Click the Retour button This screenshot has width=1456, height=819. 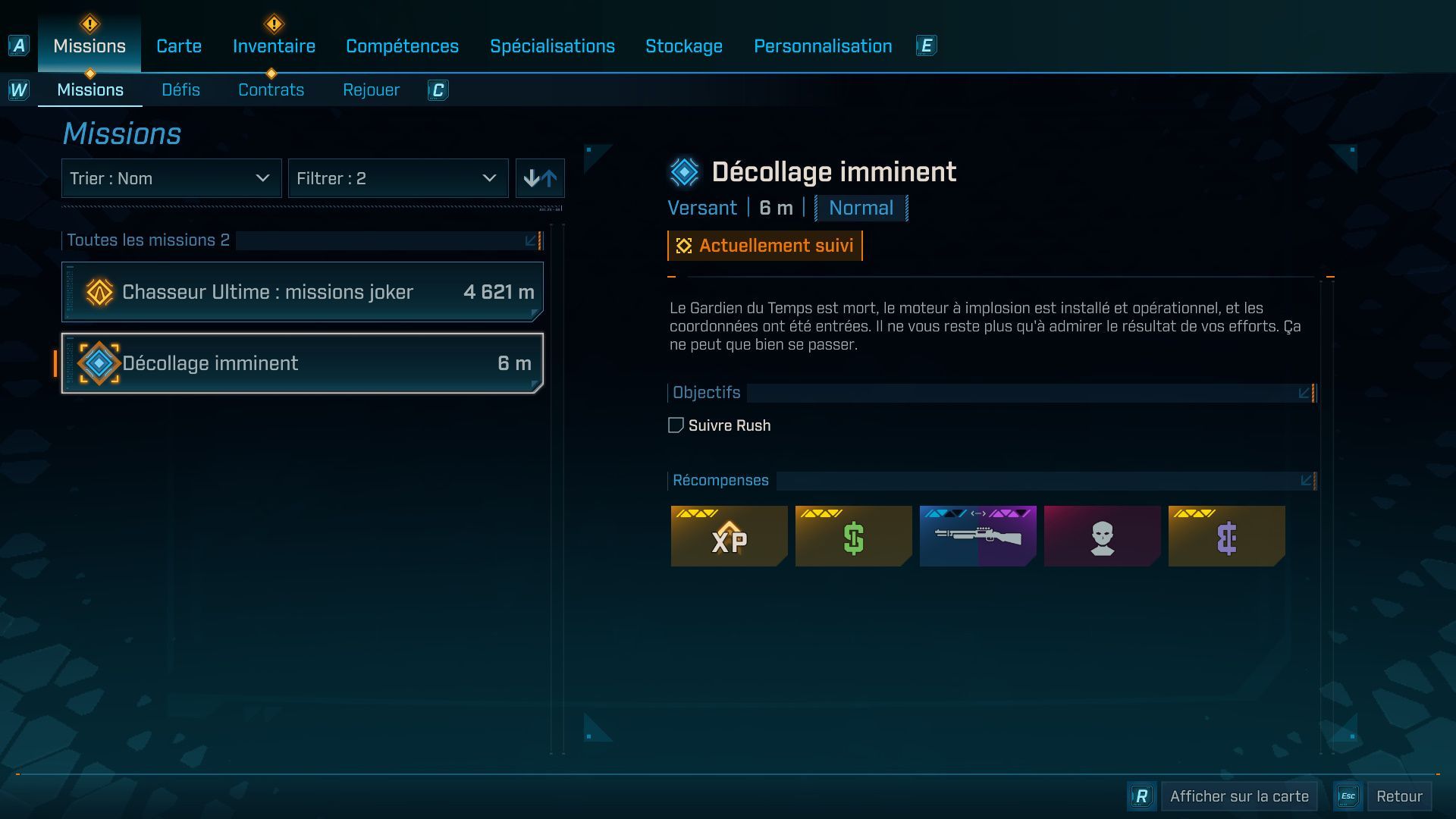point(1399,796)
